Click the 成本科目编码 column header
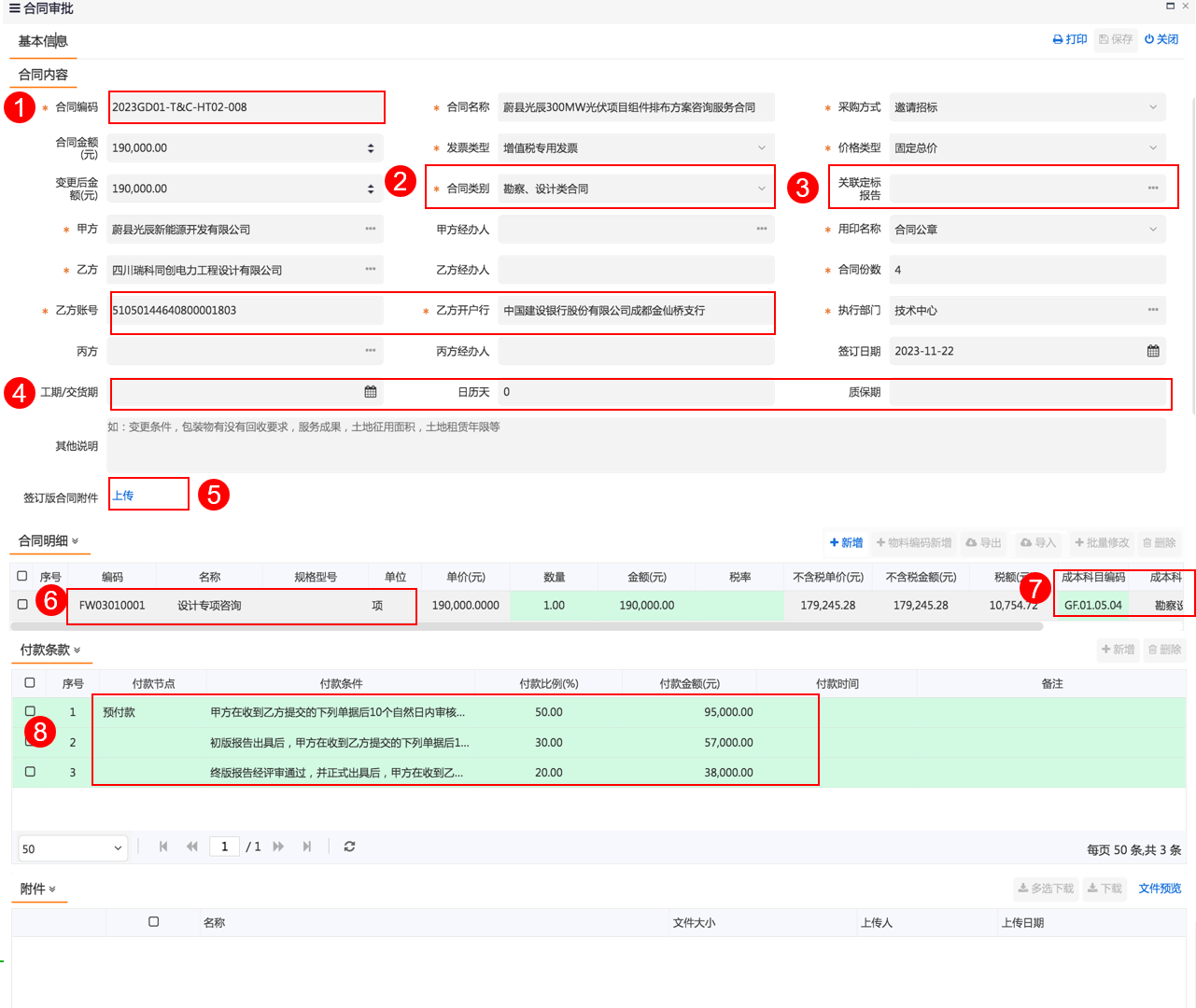 1093,577
